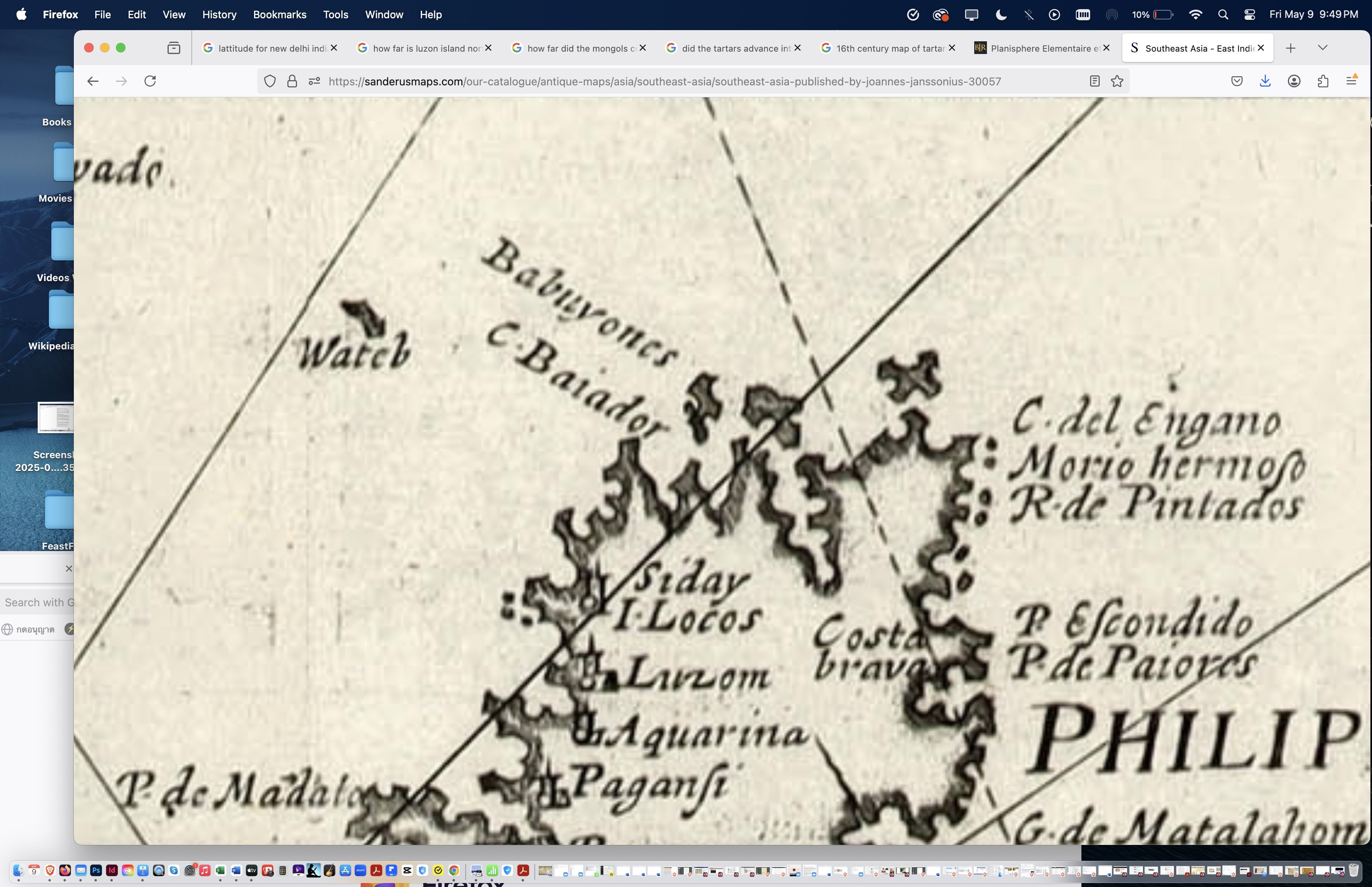Open Wi-Fi status menu

pyautogui.click(x=1195, y=15)
